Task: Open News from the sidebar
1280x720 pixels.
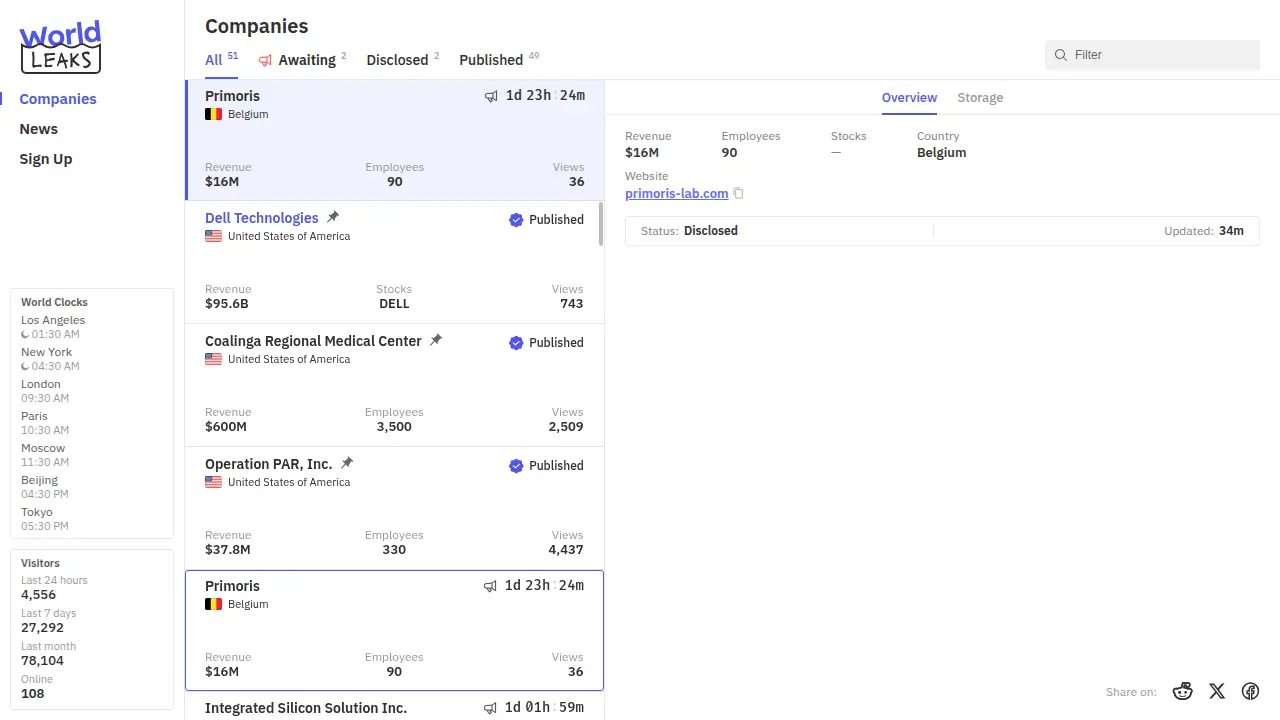Action: click(39, 129)
